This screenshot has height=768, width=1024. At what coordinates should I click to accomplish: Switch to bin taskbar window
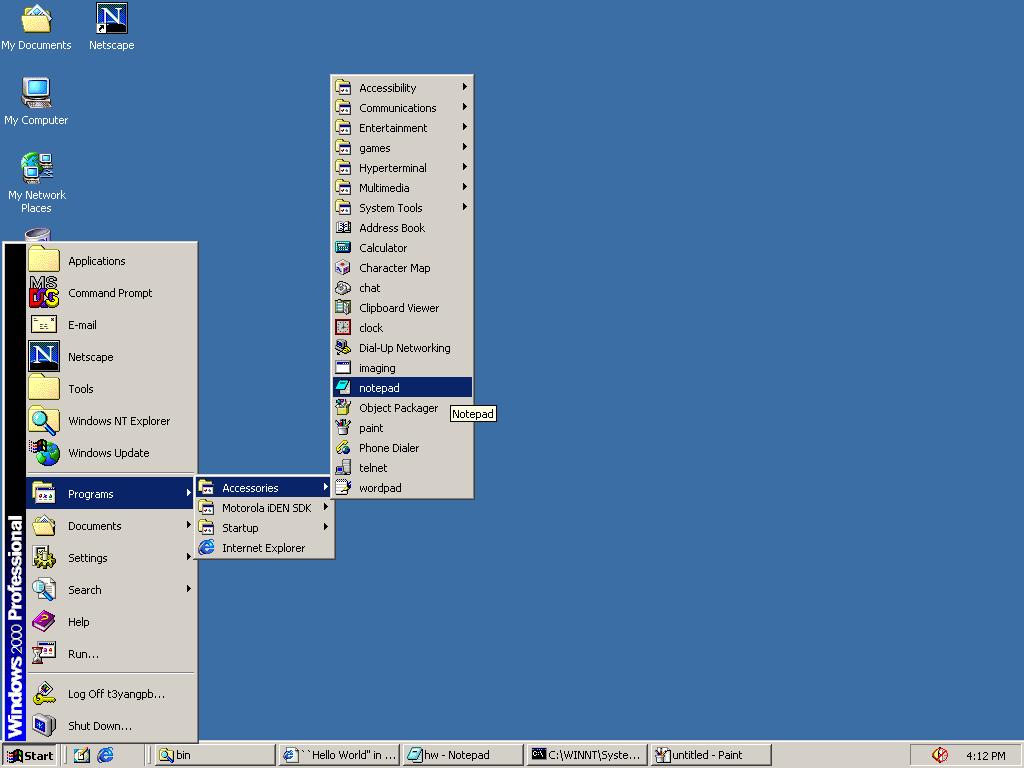pos(216,756)
